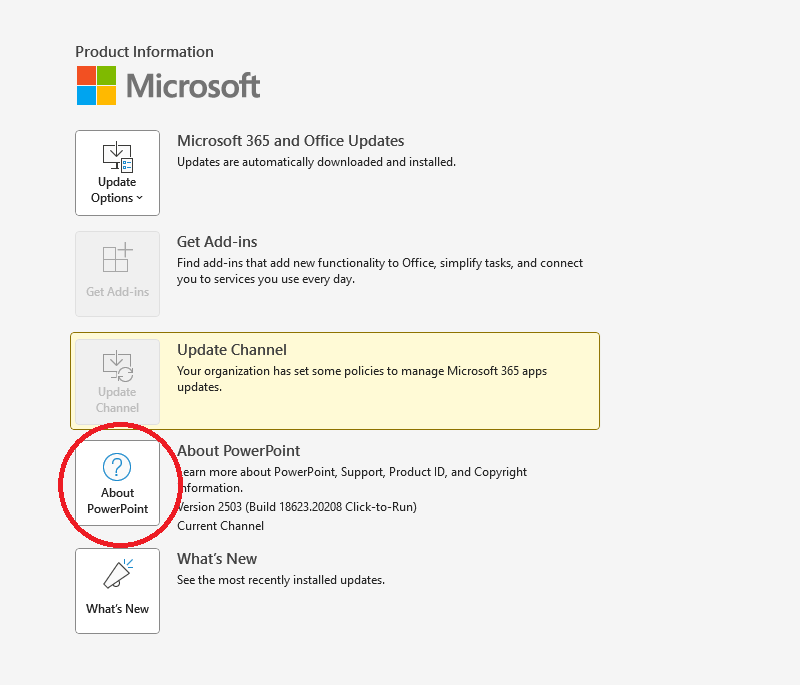Click the Get Add-ins section heading
The width and height of the screenshot is (800, 685).
pos(217,242)
